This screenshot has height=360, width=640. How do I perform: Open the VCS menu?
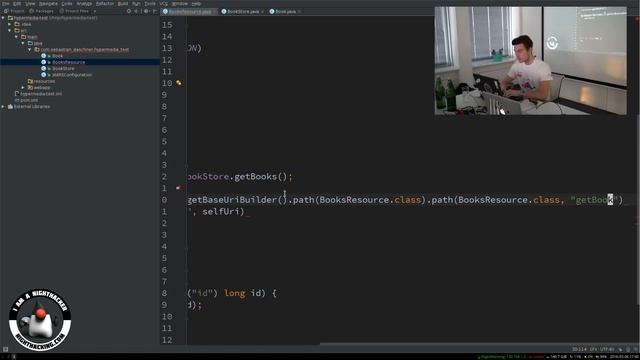tap(164, 4)
